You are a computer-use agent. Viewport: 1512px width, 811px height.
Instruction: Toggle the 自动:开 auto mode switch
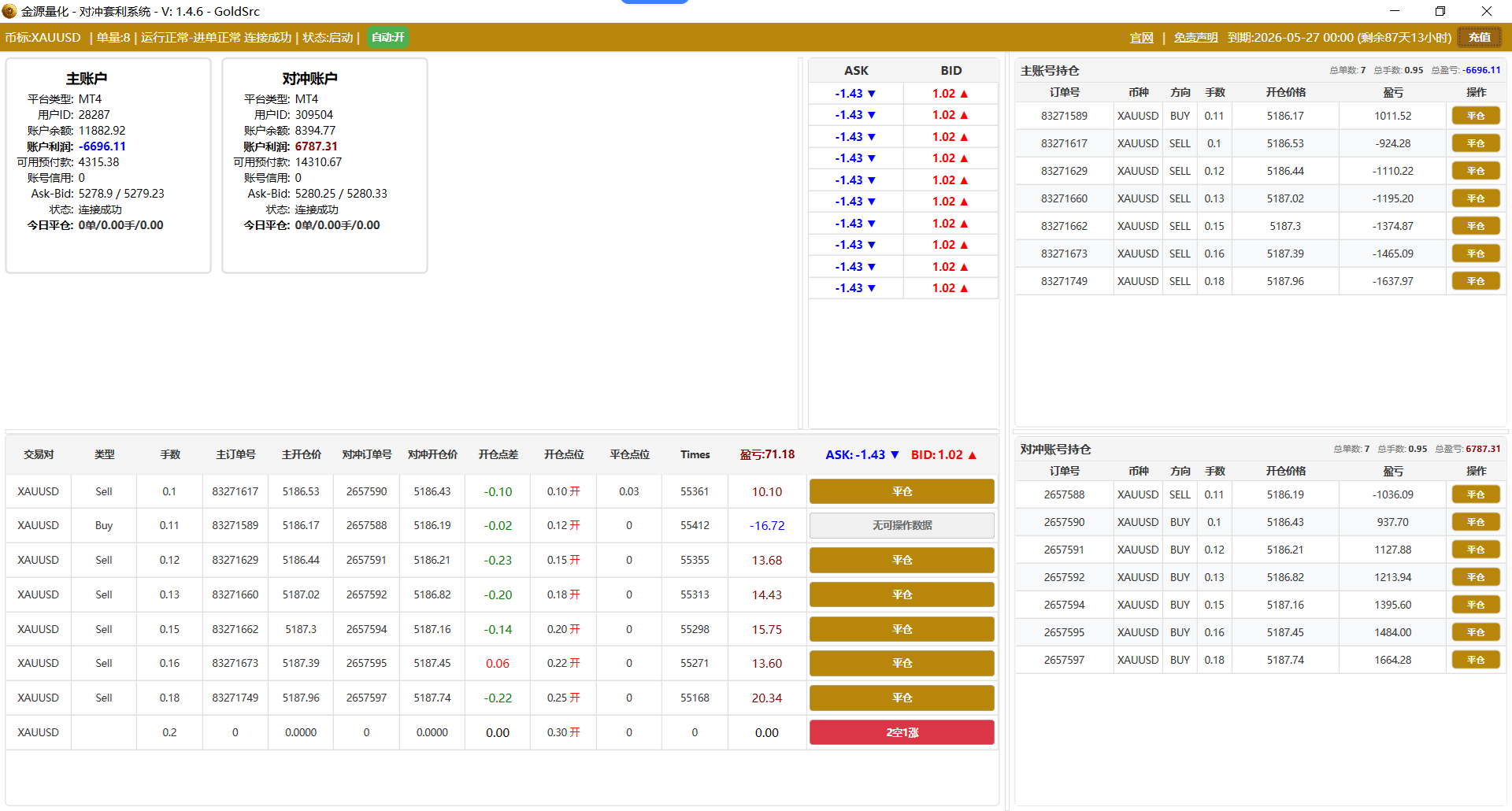pyautogui.click(x=387, y=38)
